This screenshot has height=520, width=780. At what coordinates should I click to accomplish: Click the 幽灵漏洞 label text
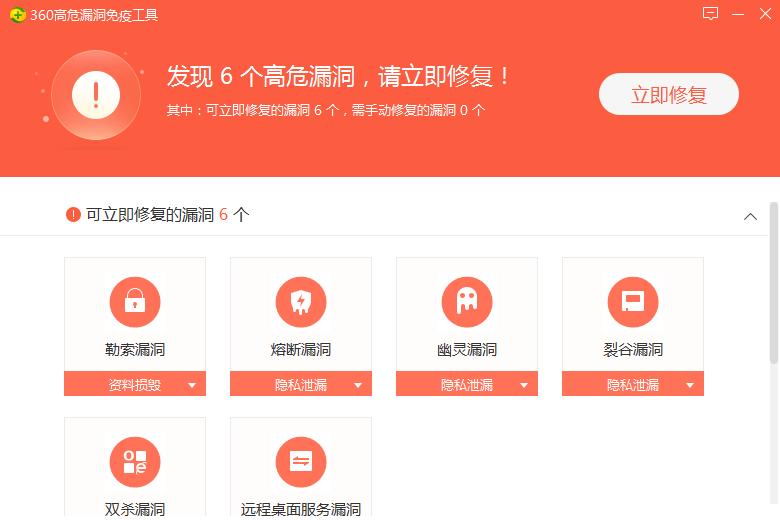467,349
